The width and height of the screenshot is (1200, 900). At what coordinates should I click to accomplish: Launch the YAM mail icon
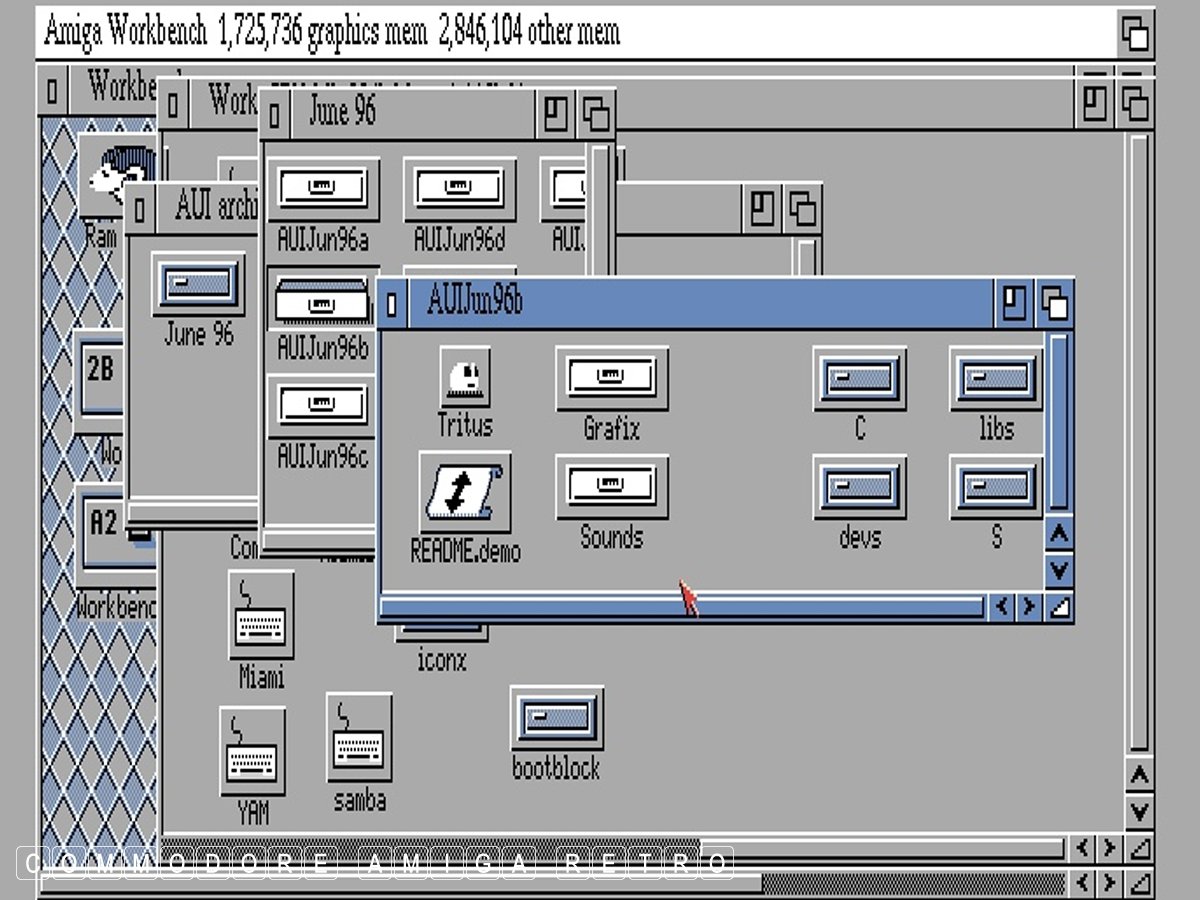coord(253,751)
